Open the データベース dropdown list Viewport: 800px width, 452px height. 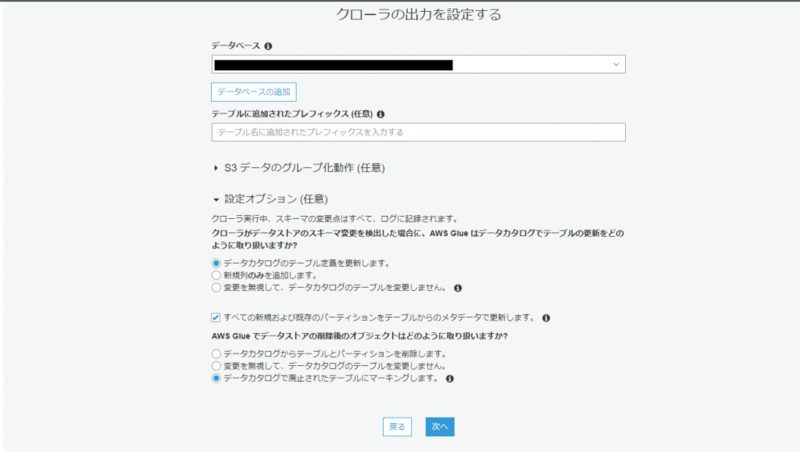tap(418, 64)
